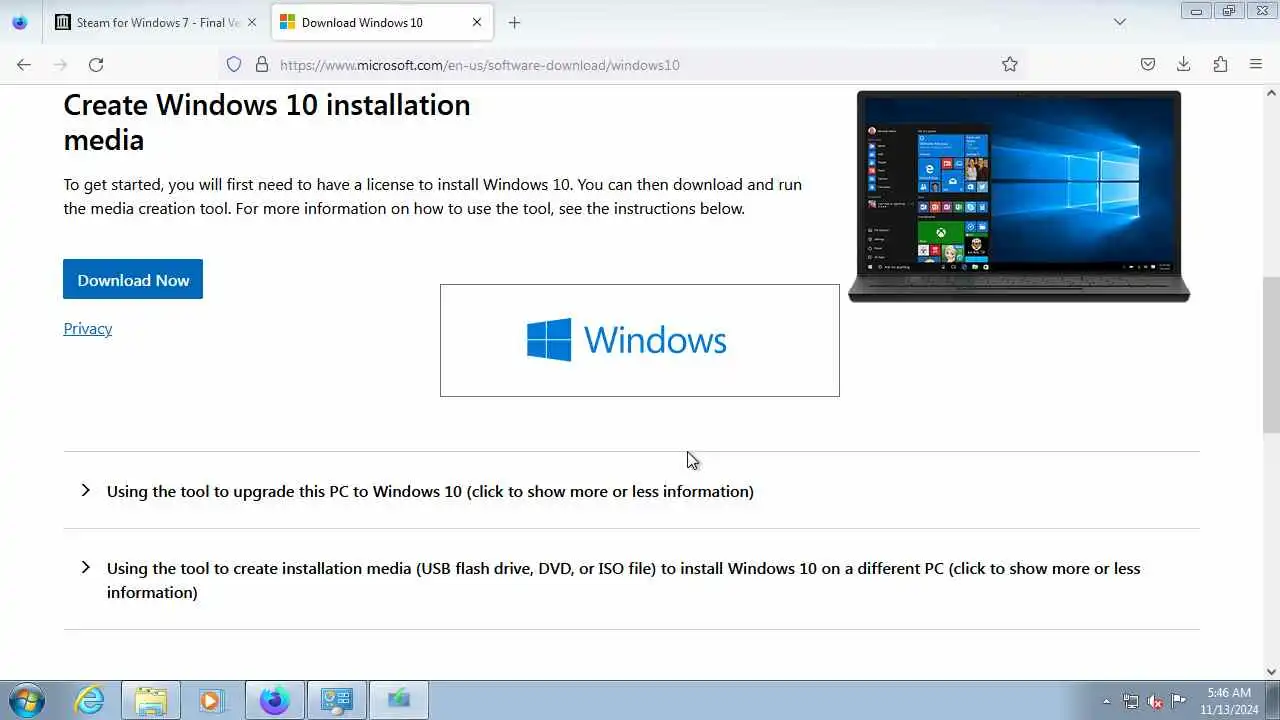1280x720 pixels.
Task: Show the Firefox downloads panel
Action: point(1184,65)
